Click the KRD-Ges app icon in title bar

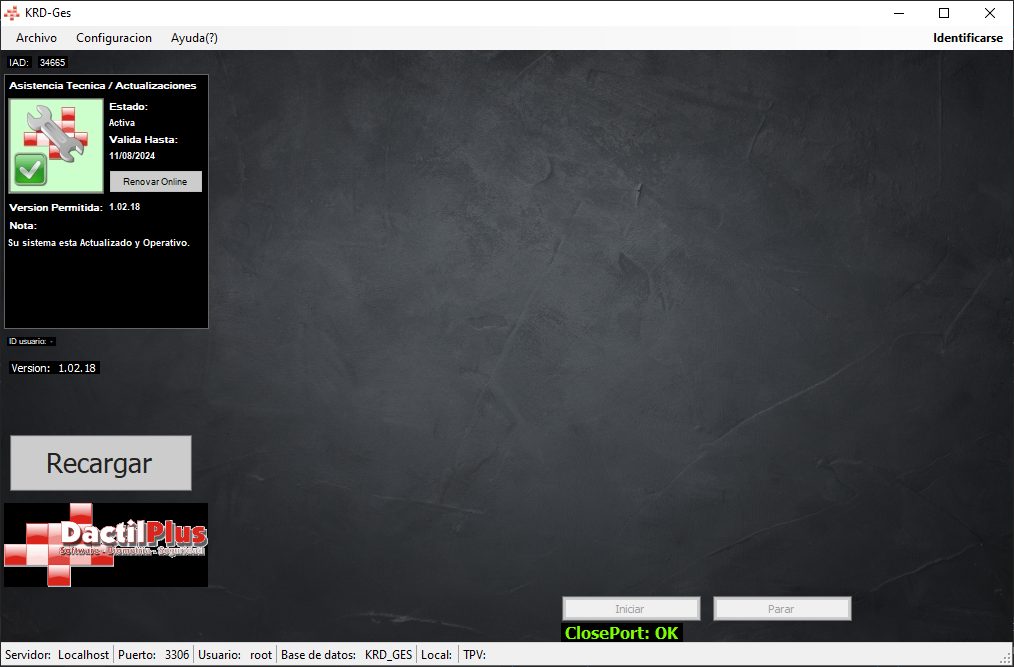12,13
